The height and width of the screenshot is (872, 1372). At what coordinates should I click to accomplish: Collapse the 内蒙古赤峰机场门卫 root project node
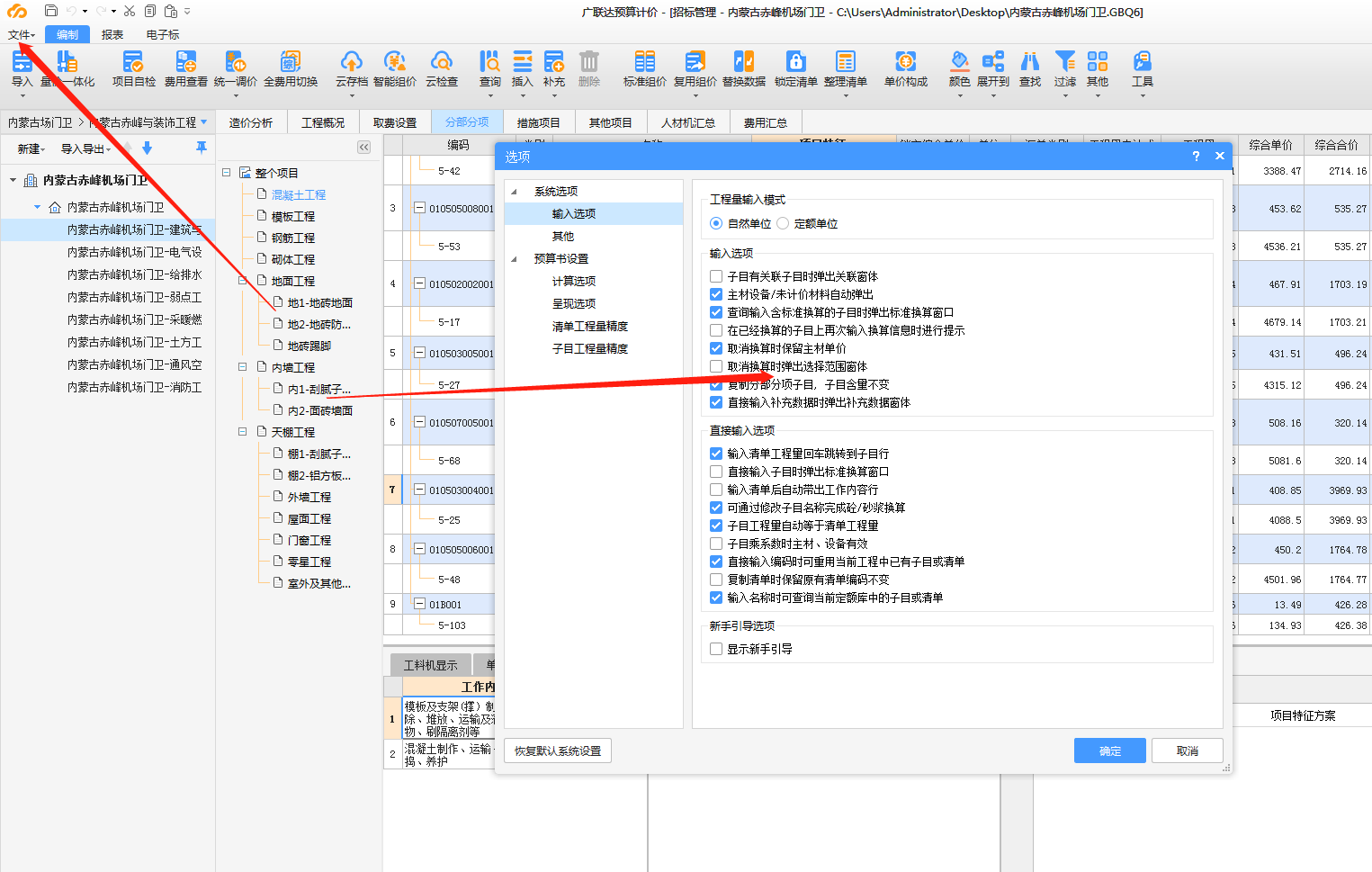13,181
